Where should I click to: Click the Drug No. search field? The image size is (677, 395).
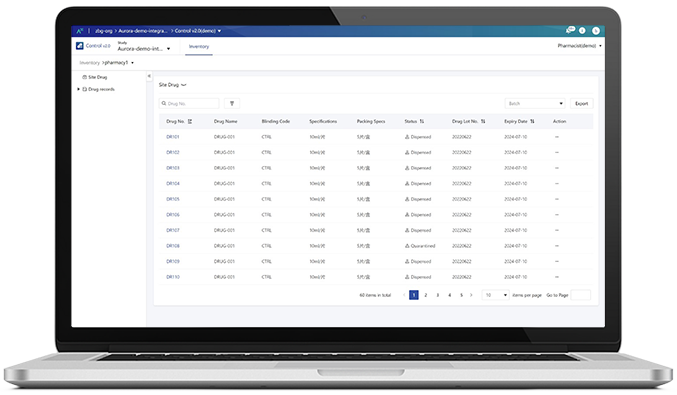pos(189,104)
